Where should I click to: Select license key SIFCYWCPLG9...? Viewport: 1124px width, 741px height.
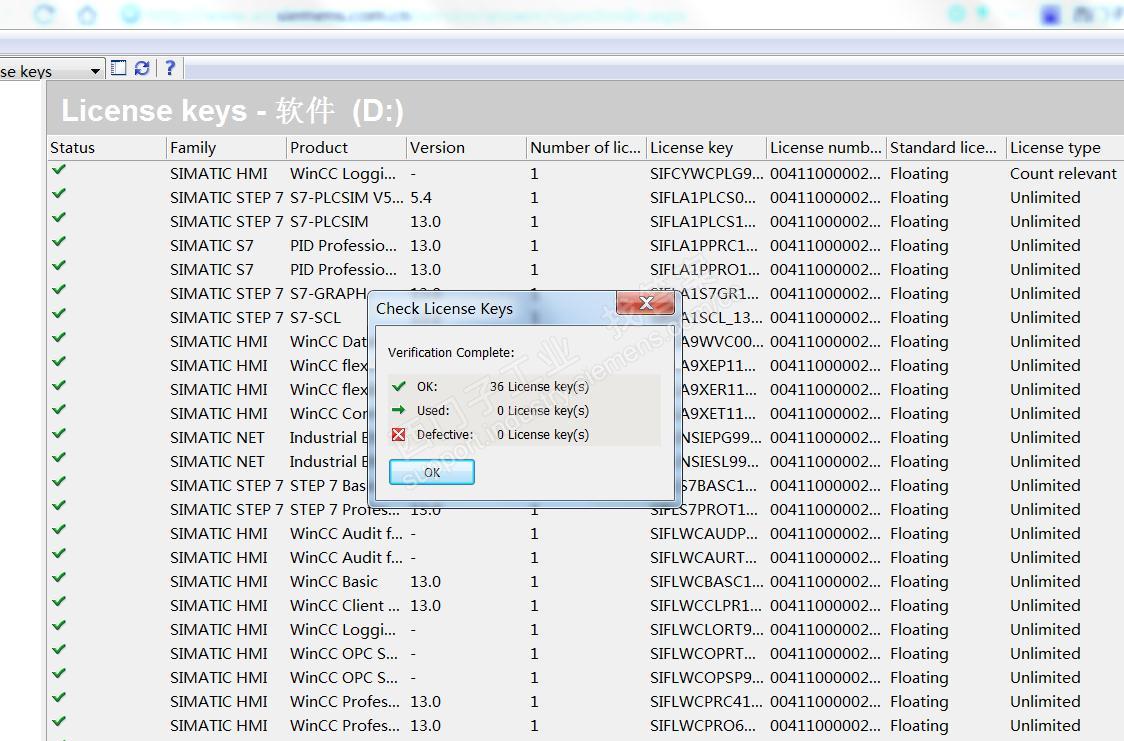(706, 173)
